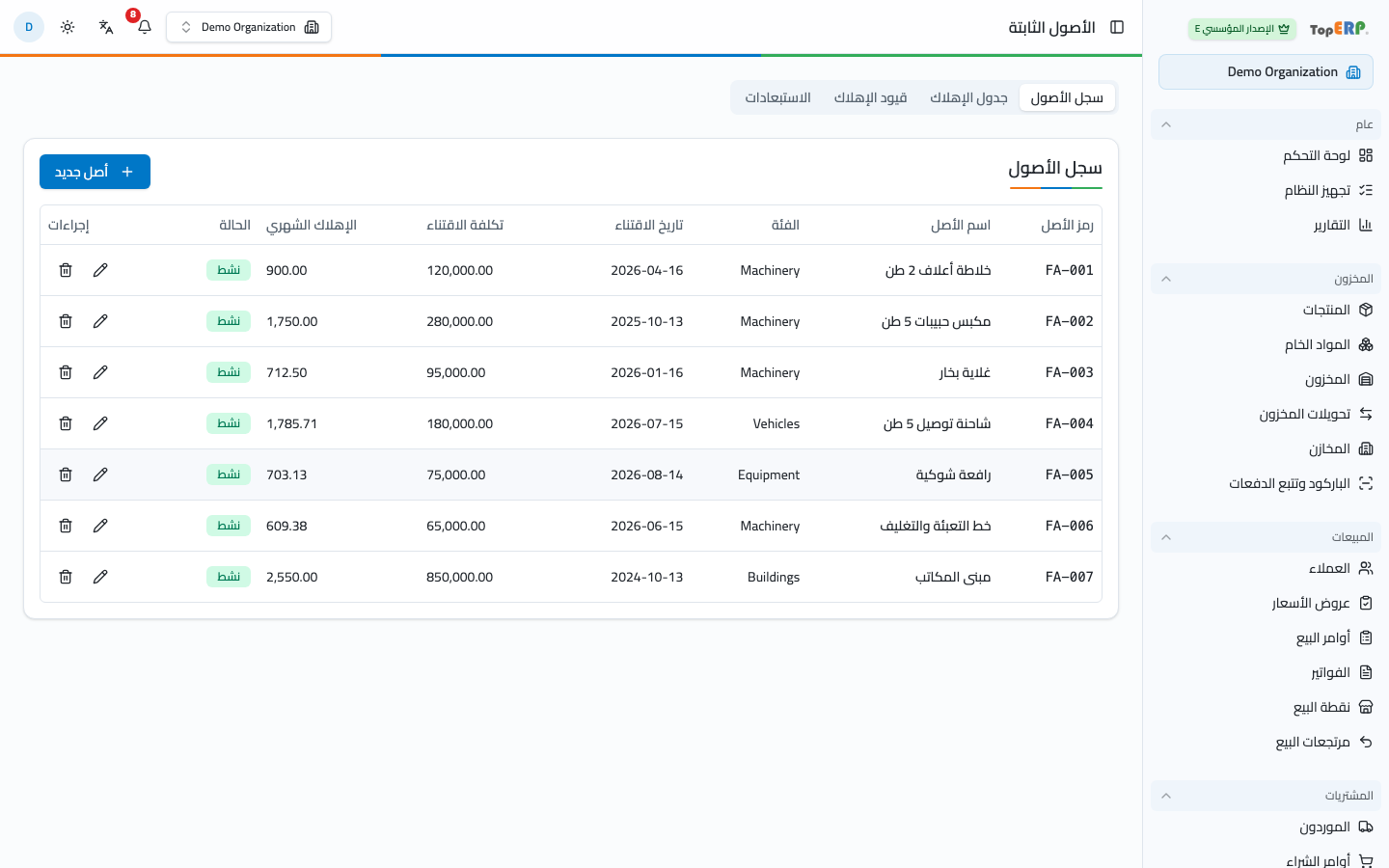Open the Demo Organization switcher dropdown

point(249,27)
